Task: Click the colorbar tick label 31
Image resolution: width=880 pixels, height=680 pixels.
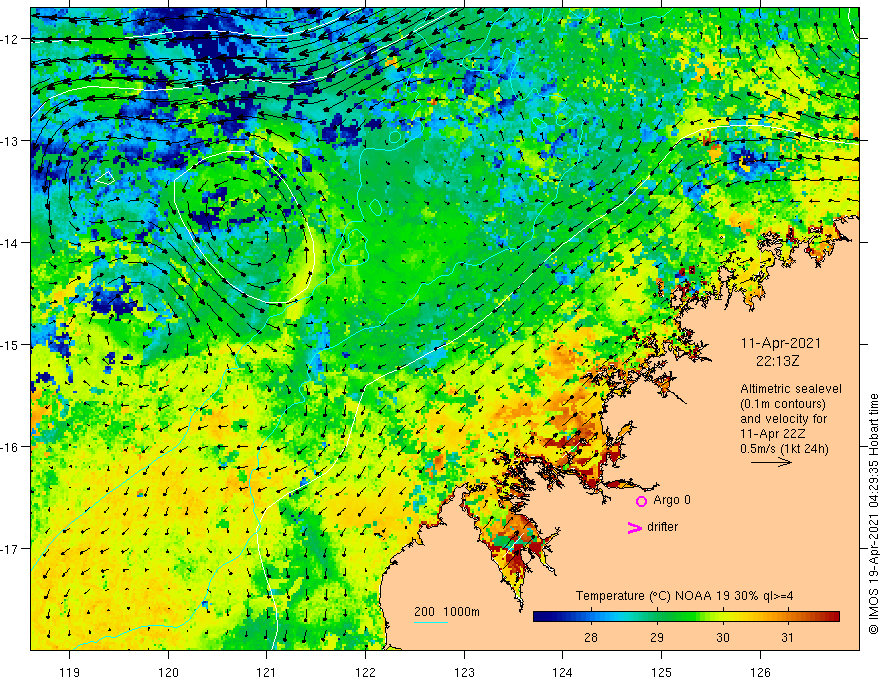Action: pos(787,637)
